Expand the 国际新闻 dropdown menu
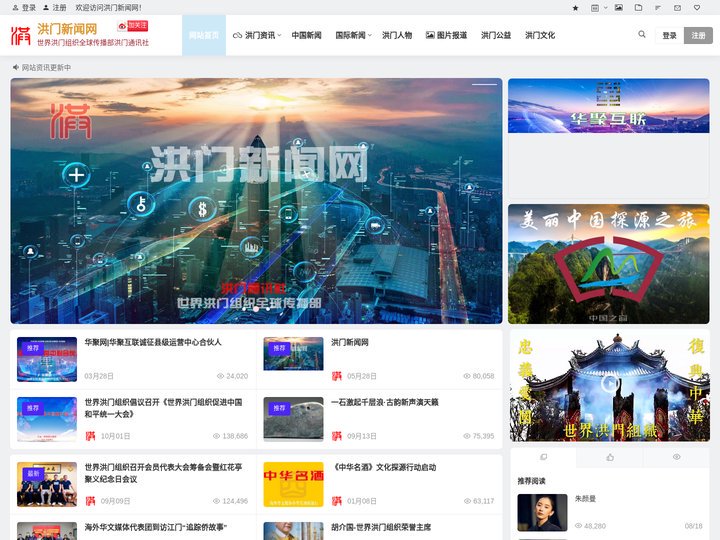 click(x=354, y=35)
